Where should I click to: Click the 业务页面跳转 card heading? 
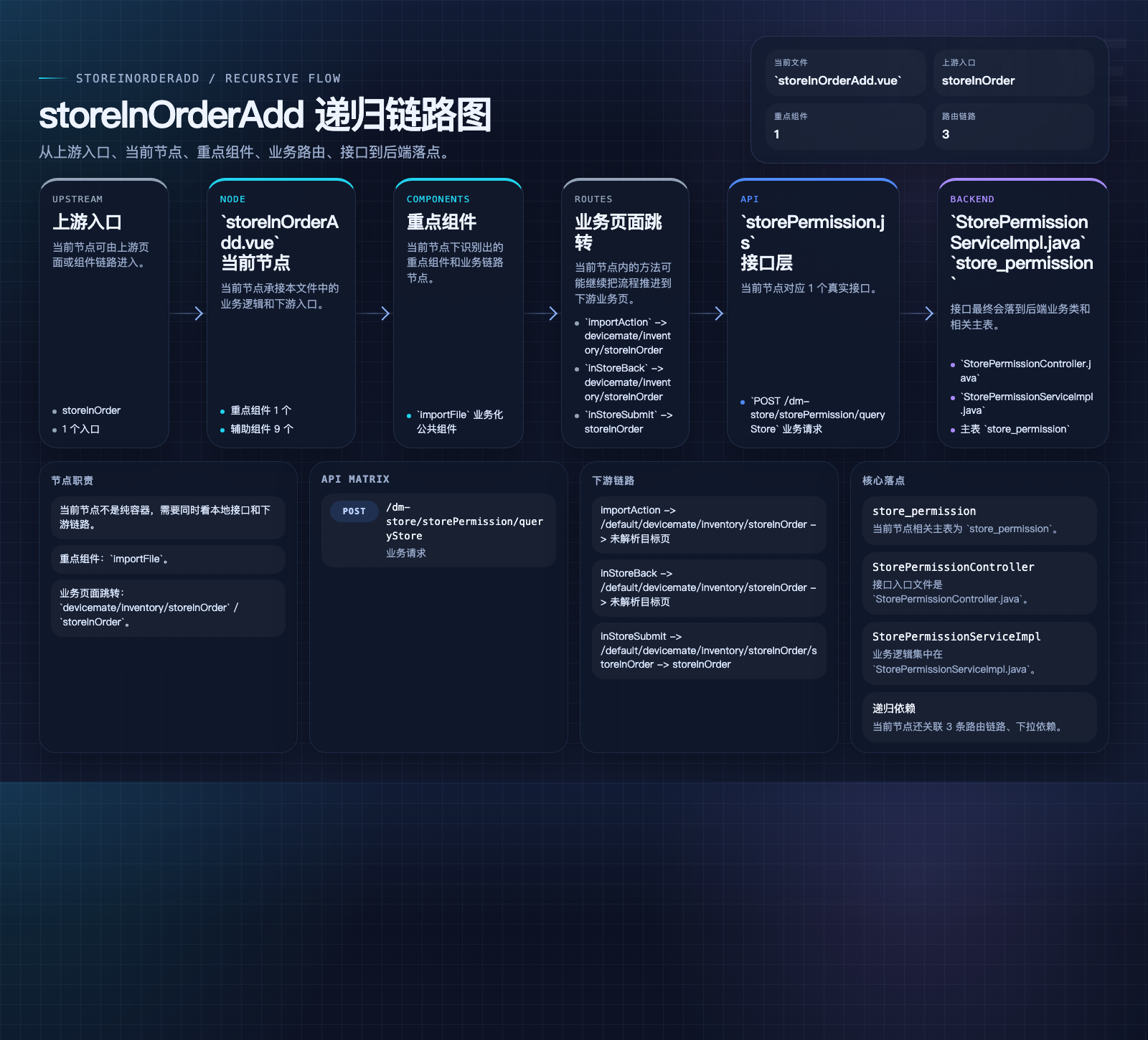click(x=618, y=232)
